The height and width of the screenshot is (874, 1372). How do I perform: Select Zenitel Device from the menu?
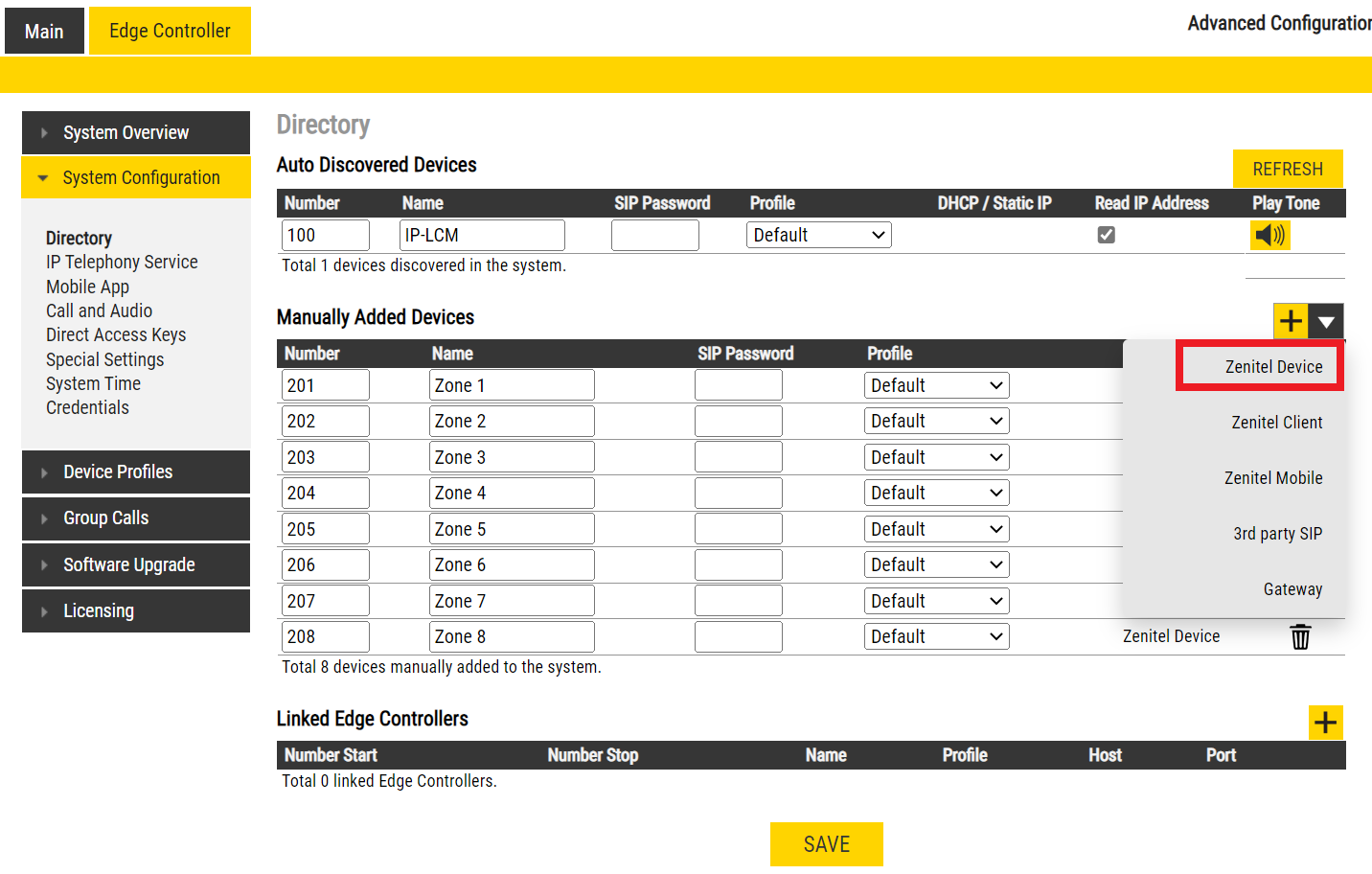coord(1272,367)
